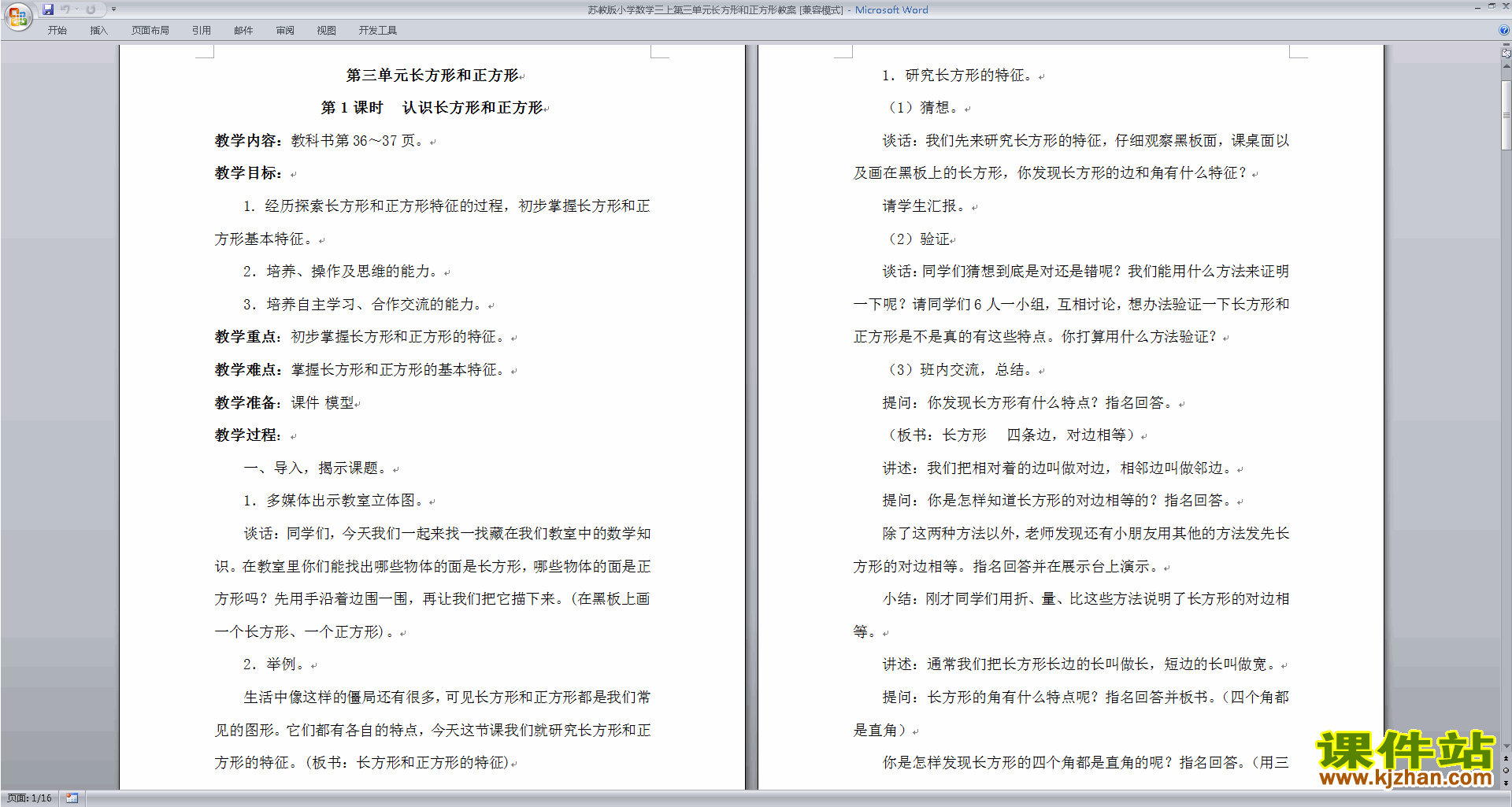The image size is (1512, 807).
Task: Save the document with the floppy disk icon
Action: [x=49, y=9]
